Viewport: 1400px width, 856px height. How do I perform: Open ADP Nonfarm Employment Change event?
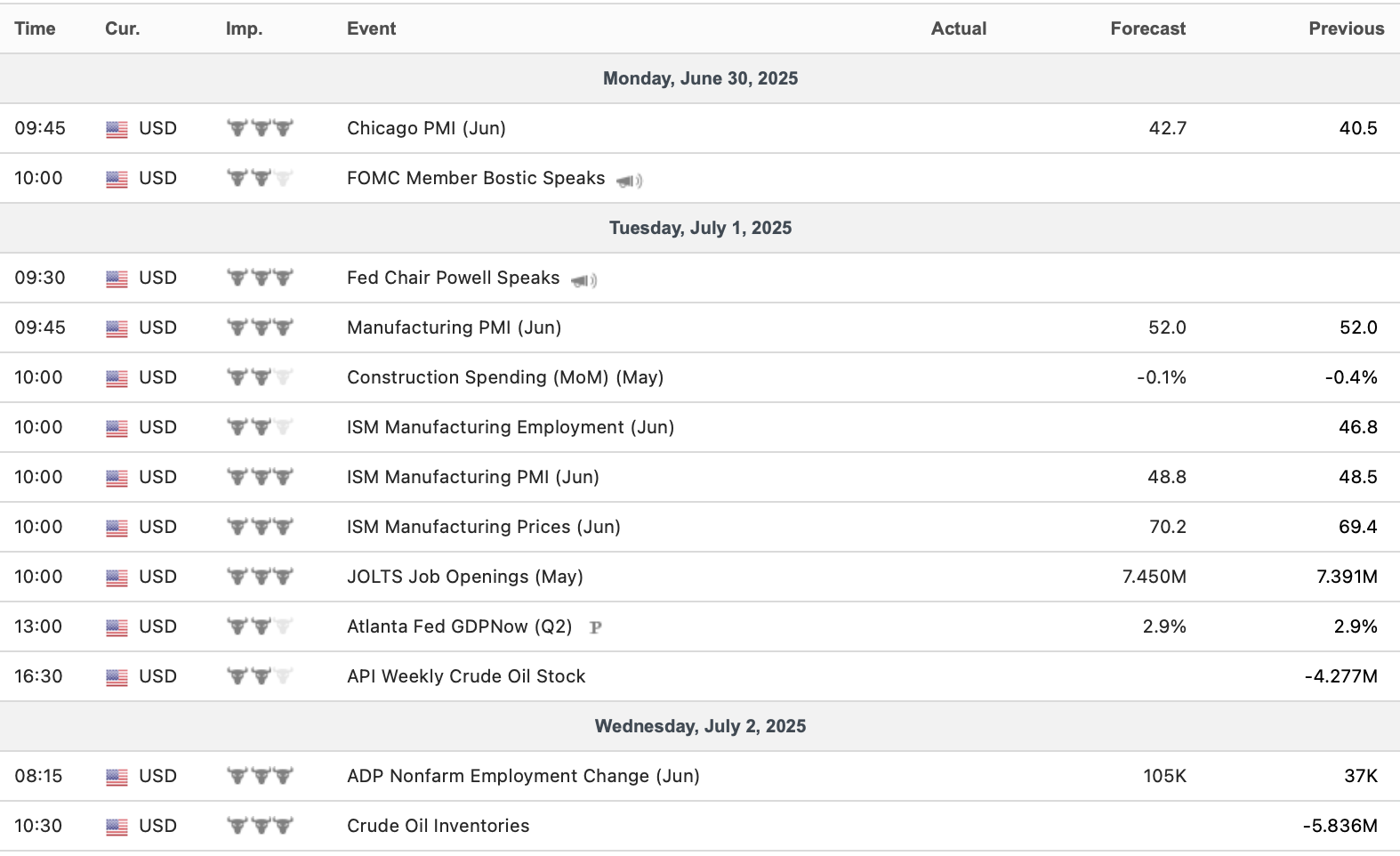point(522,776)
